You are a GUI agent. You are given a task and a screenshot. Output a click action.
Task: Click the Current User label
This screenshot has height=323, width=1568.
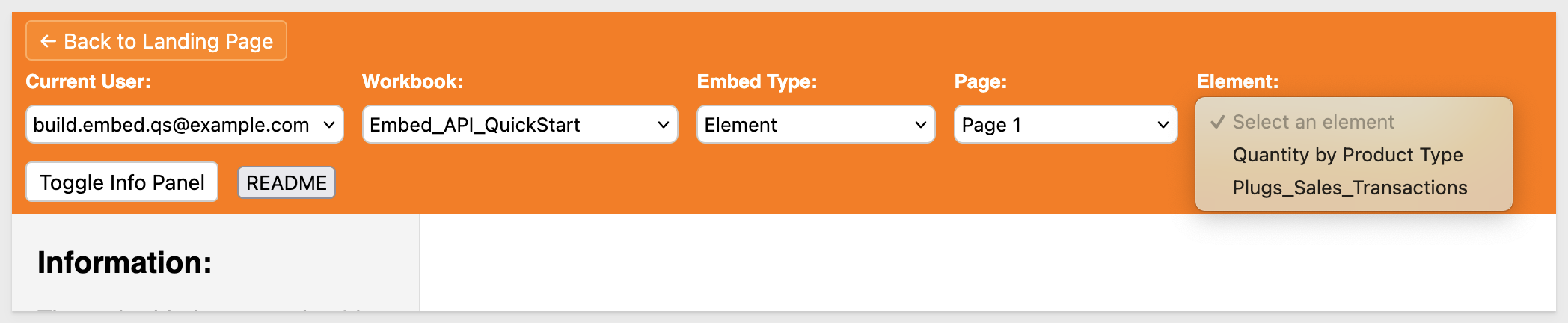pyautogui.click(x=88, y=81)
